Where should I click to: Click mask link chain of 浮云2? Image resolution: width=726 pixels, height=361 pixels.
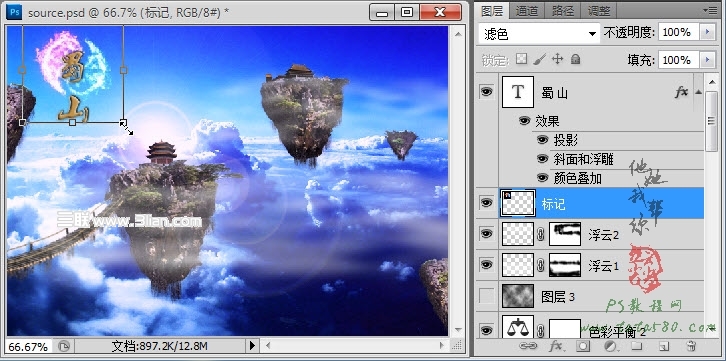point(540,235)
